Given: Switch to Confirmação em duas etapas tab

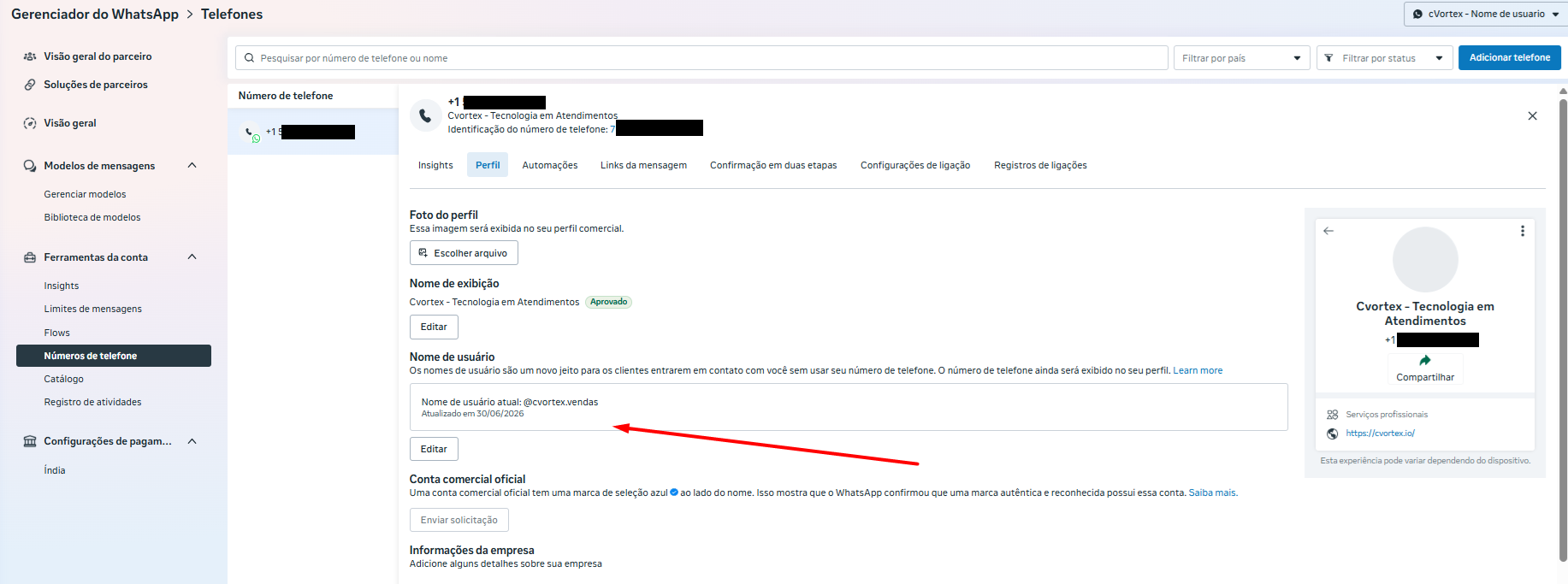Looking at the screenshot, I should [x=773, y=165].
